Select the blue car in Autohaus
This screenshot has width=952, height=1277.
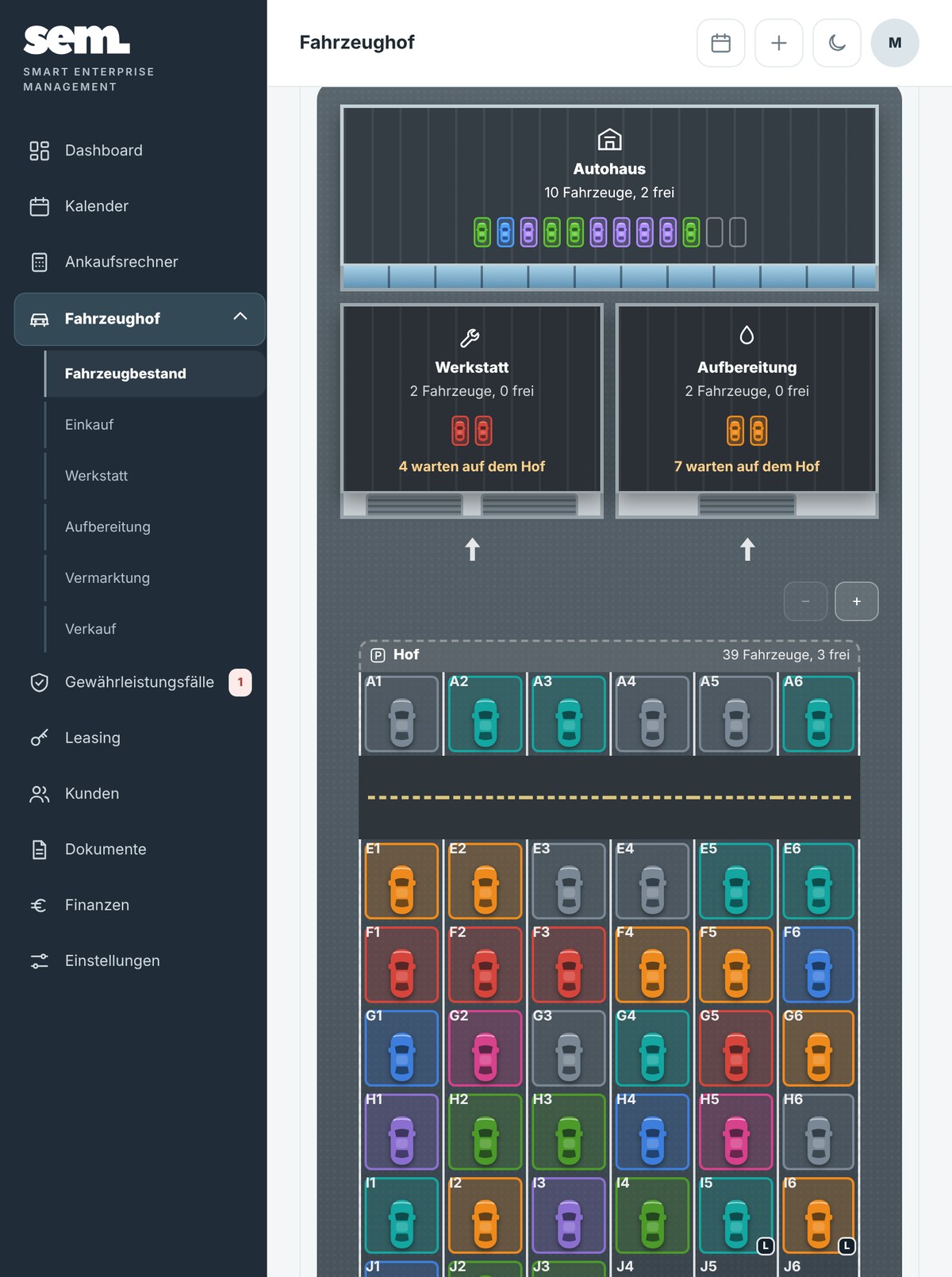pyautogui.click(x=505, y=232)
